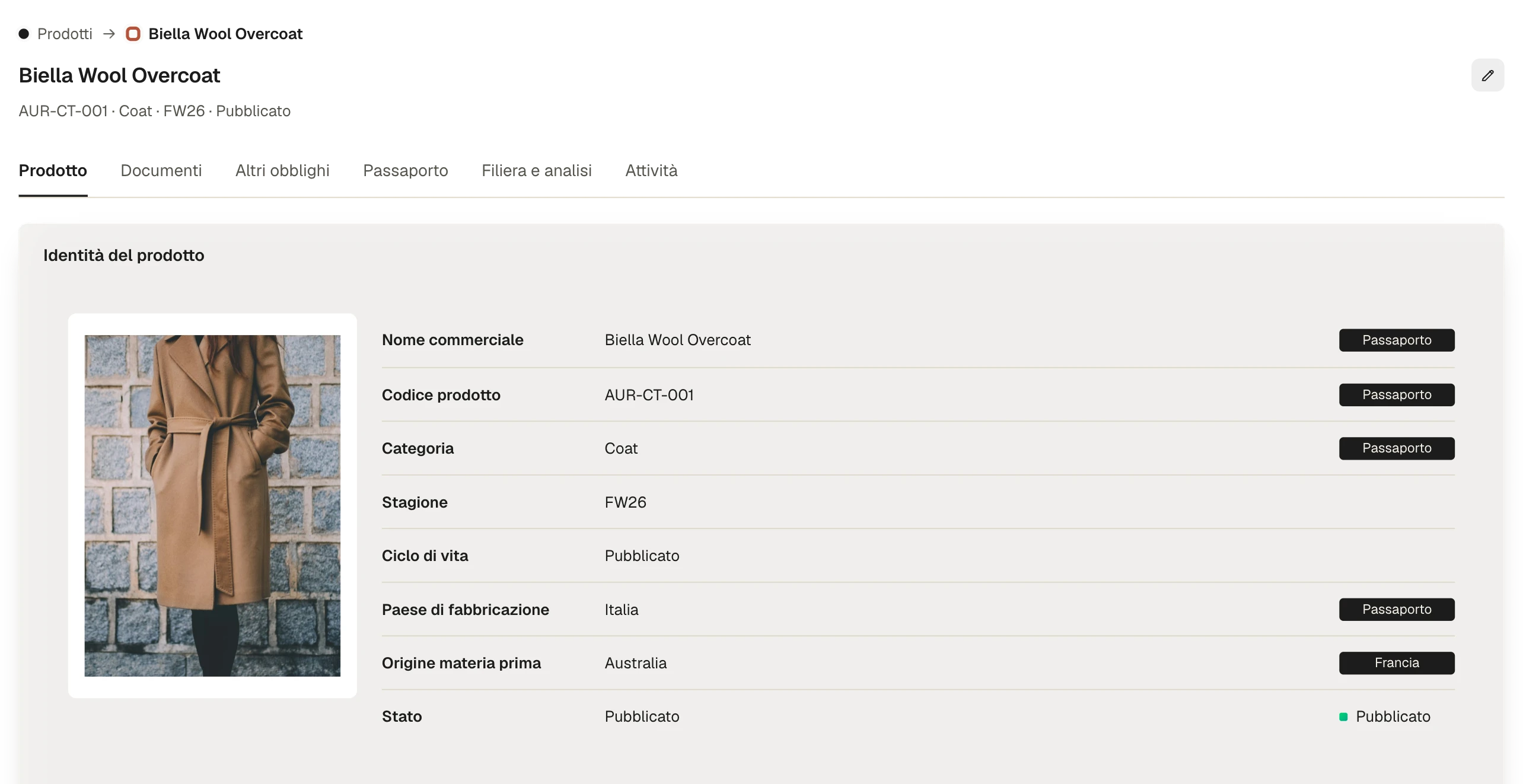This screenshot has height=784, width=1523.
Task: Click the 'Paese di fabbricazione' label
Action: pos(466,610)
